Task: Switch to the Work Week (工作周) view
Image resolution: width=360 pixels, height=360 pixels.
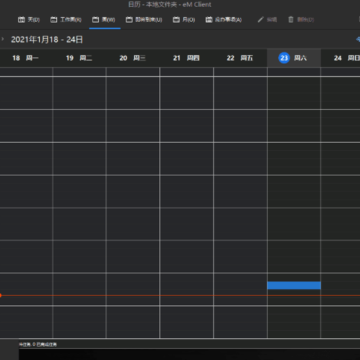Action: point(66,20)
